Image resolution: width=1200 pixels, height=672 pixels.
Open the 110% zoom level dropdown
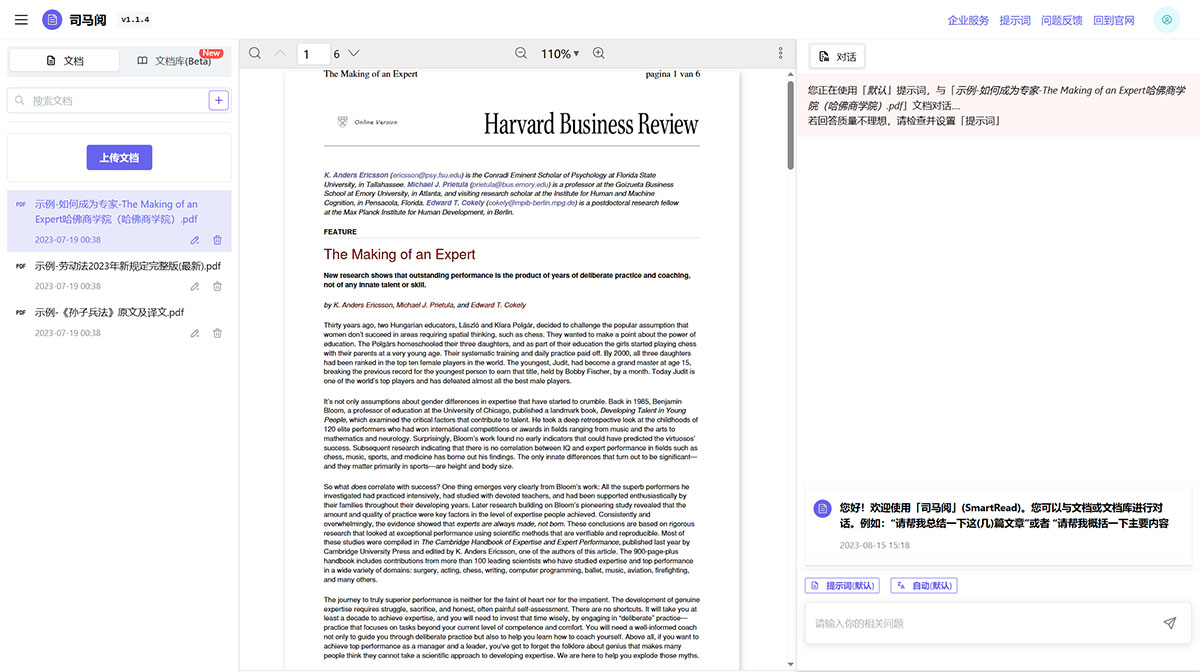(559, 53)
